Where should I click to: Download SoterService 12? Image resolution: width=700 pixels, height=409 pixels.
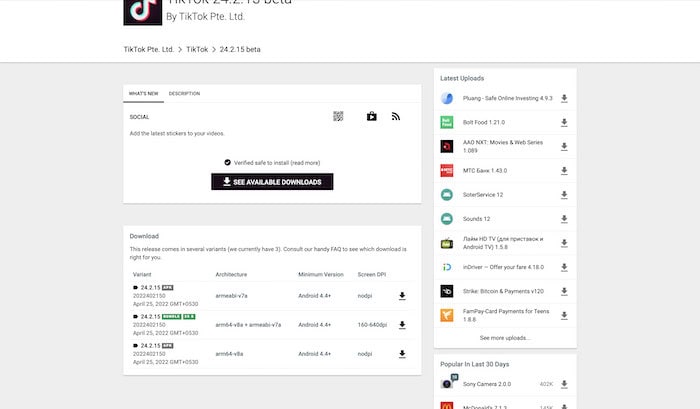564,195
